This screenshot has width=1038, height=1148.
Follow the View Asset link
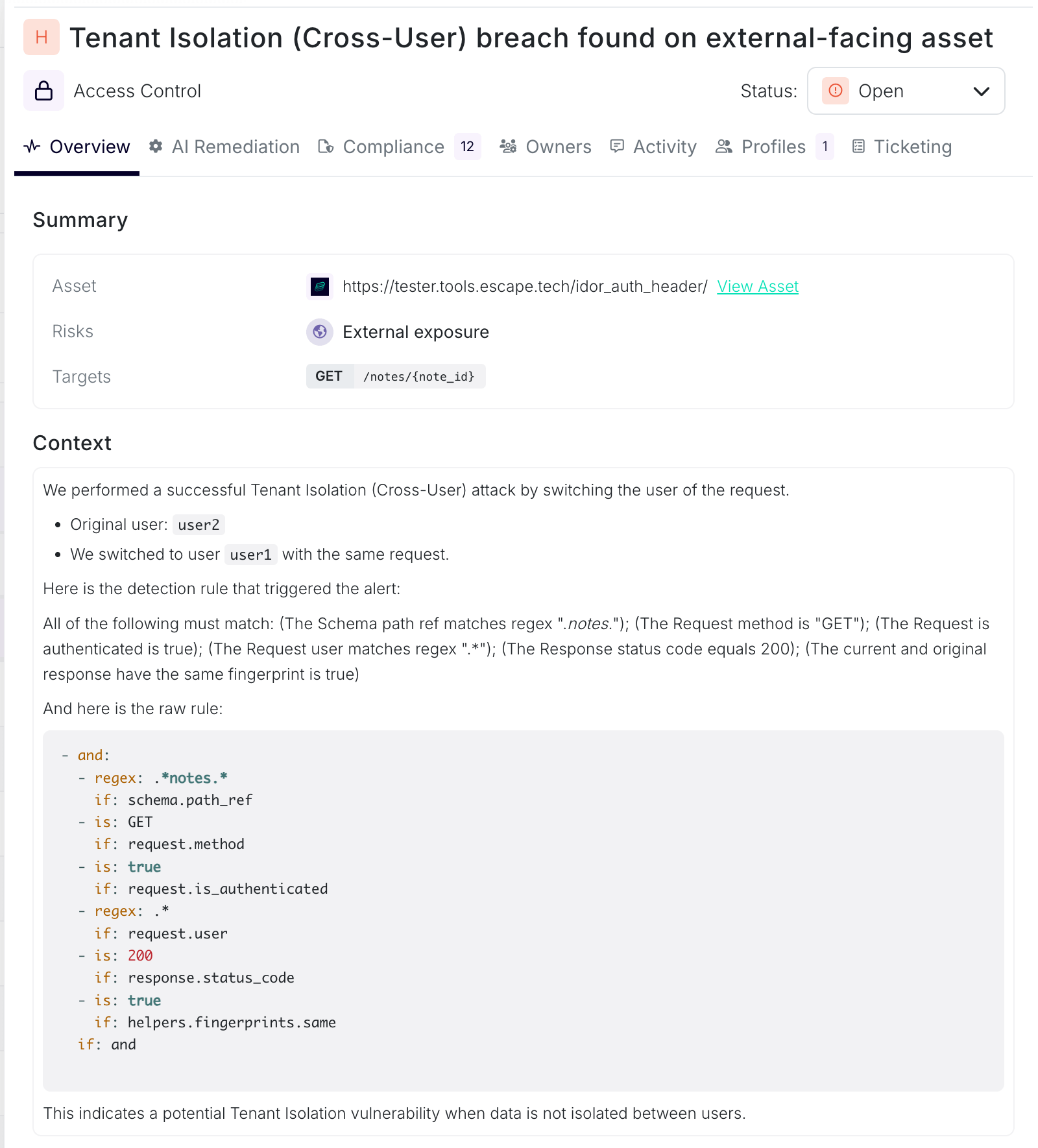(757, 287)
